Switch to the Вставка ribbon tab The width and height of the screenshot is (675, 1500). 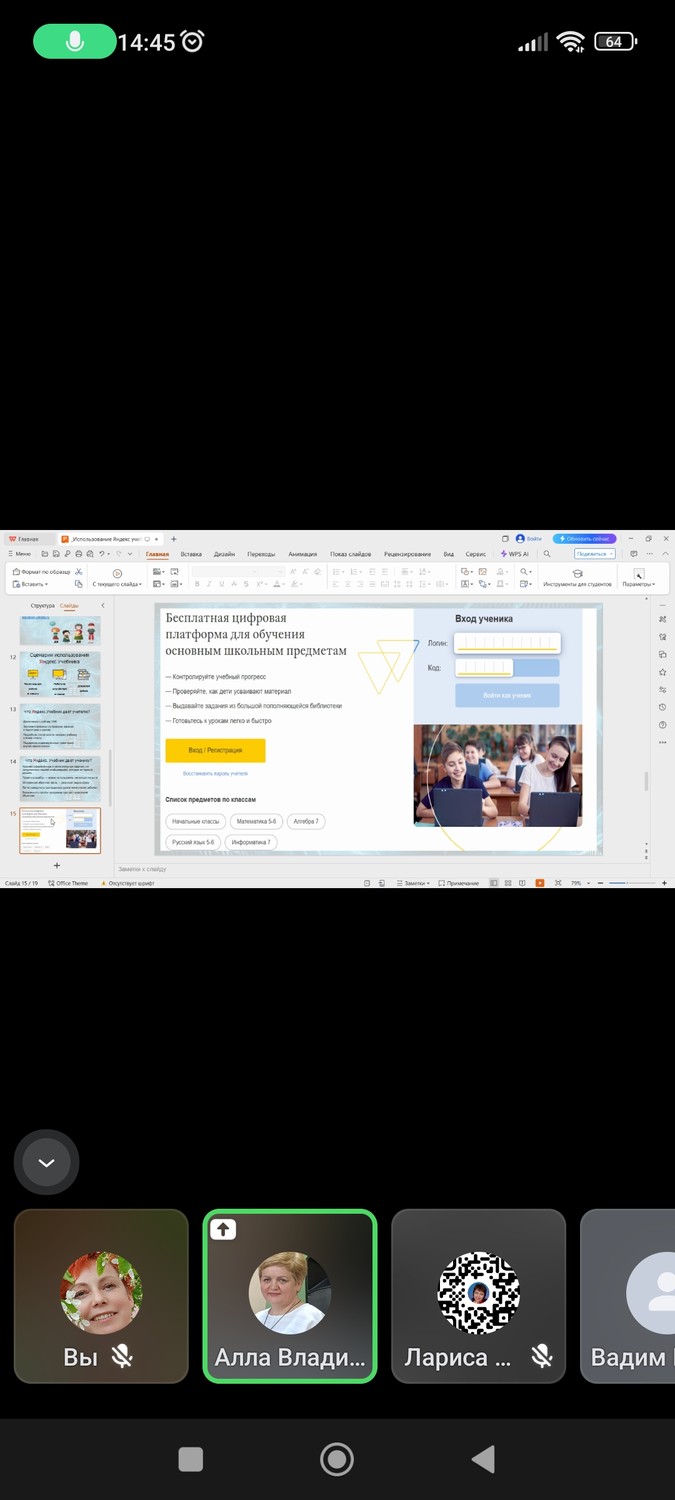pyautogui.click(x=191, y=554)
